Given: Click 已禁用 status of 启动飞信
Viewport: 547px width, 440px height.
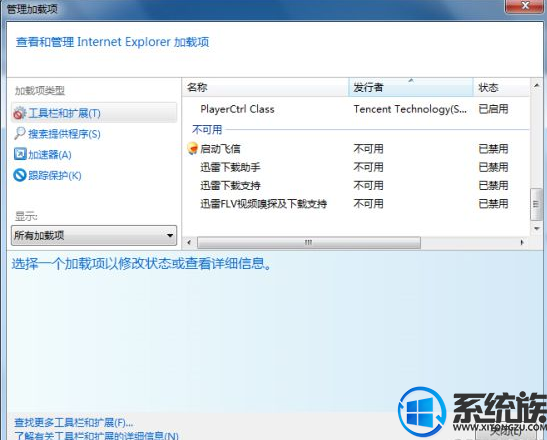Looking at the screenshot, I should point(493,149).
